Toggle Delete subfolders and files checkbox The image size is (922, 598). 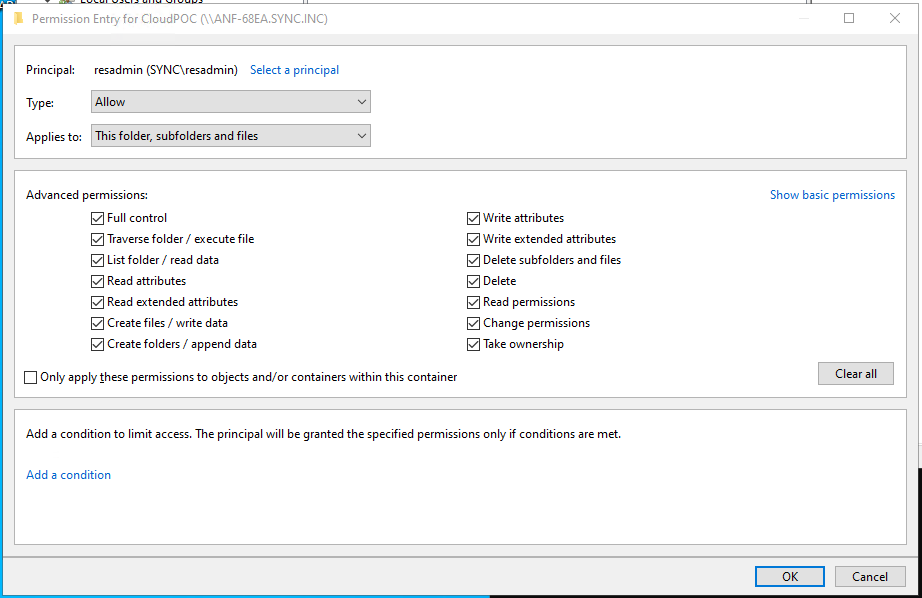click(x=474, y=260)
